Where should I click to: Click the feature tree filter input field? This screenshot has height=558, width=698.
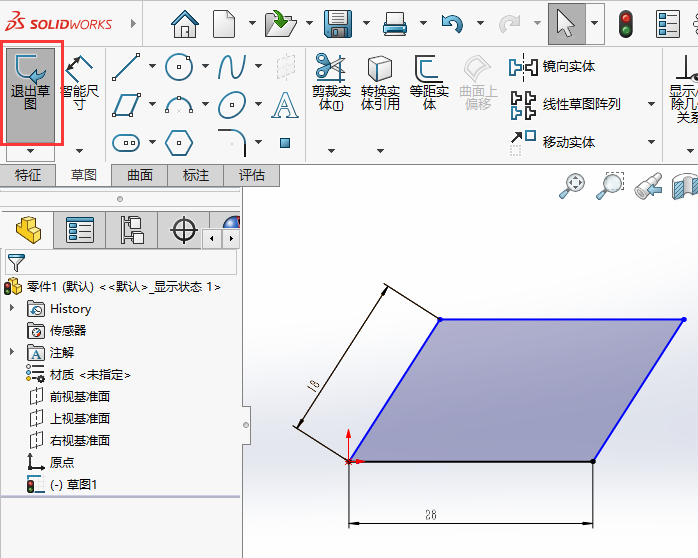tap(130, 263)
